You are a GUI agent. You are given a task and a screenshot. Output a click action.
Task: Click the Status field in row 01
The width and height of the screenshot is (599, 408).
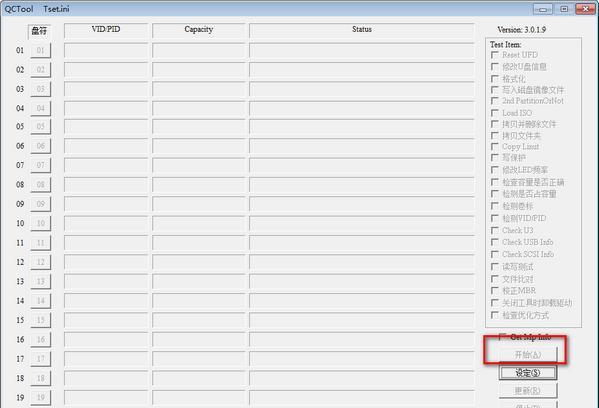click(362, 50)
